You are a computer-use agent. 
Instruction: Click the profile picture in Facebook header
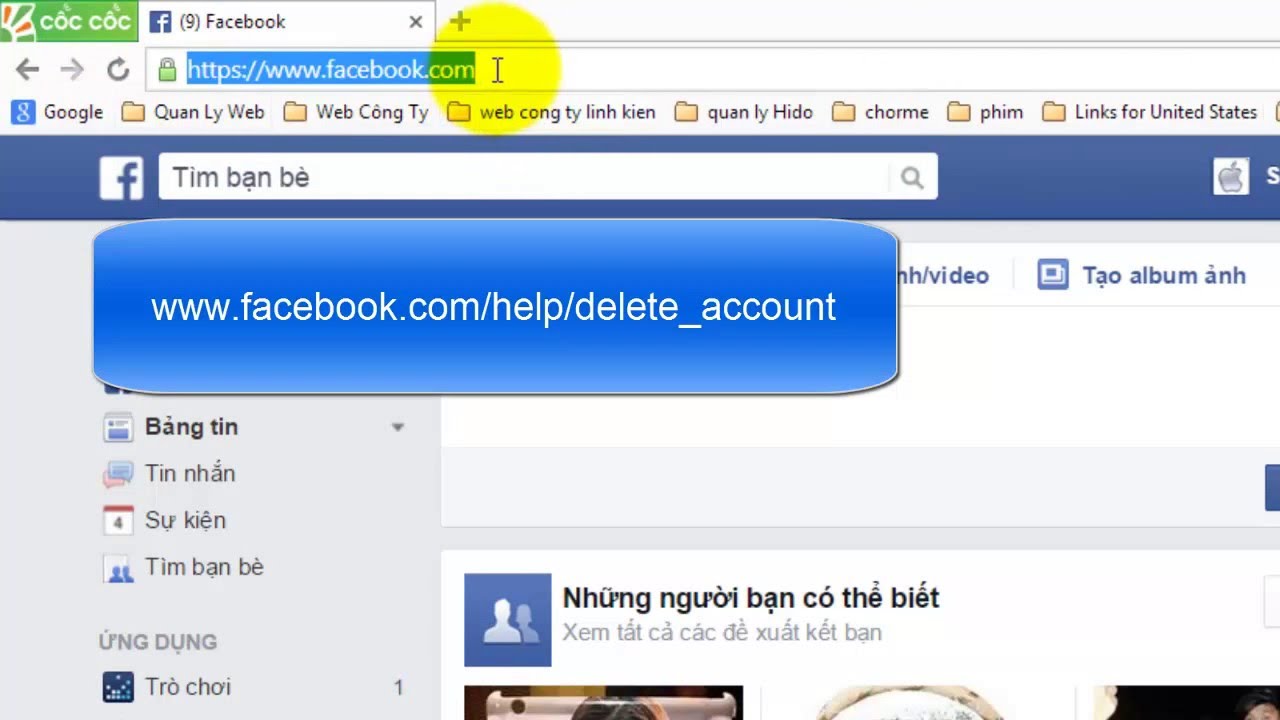pyautogui.click(x=1231, y=176)
